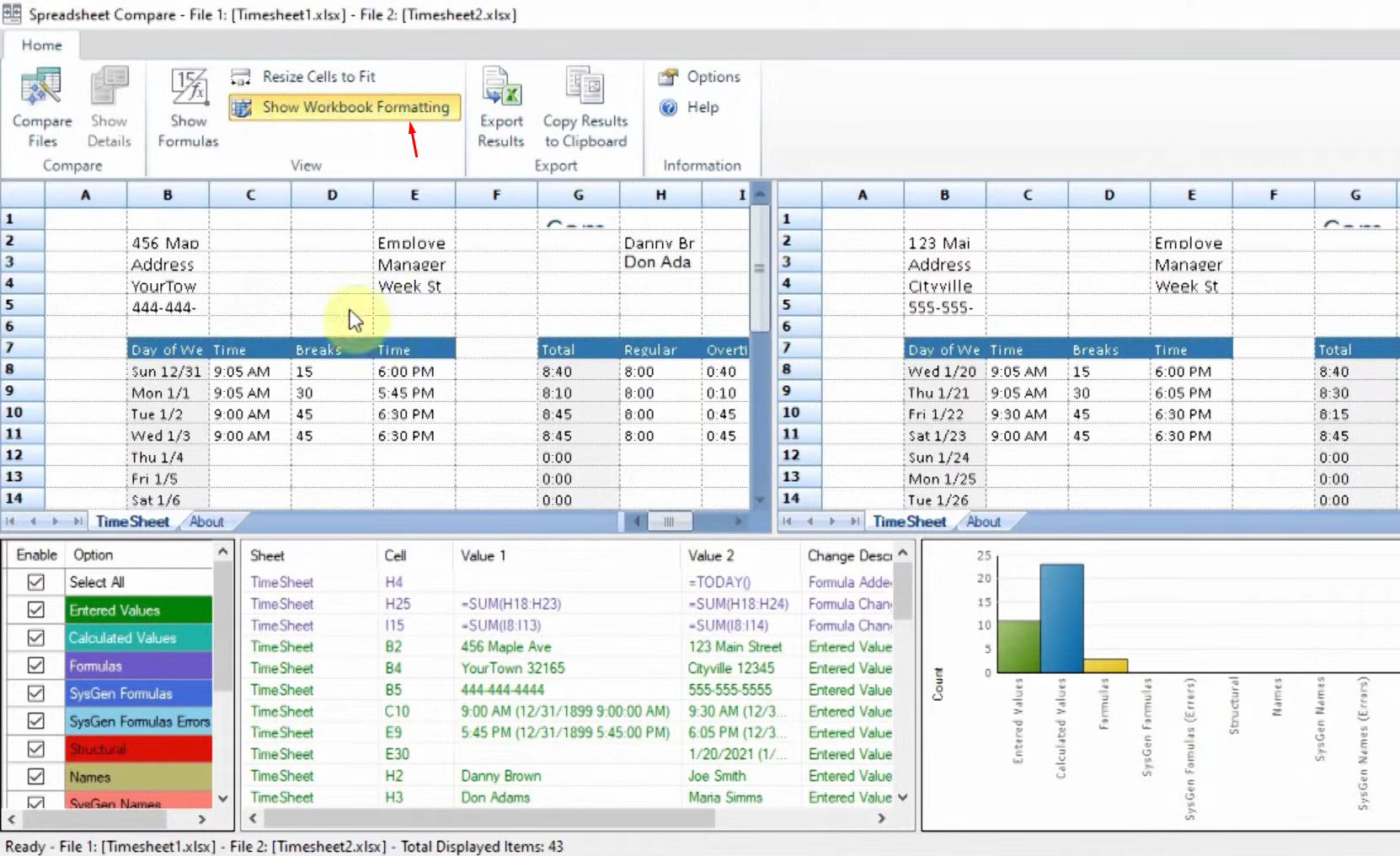
Task: Click the '=TODAY()' value in results
Action: 719,582
